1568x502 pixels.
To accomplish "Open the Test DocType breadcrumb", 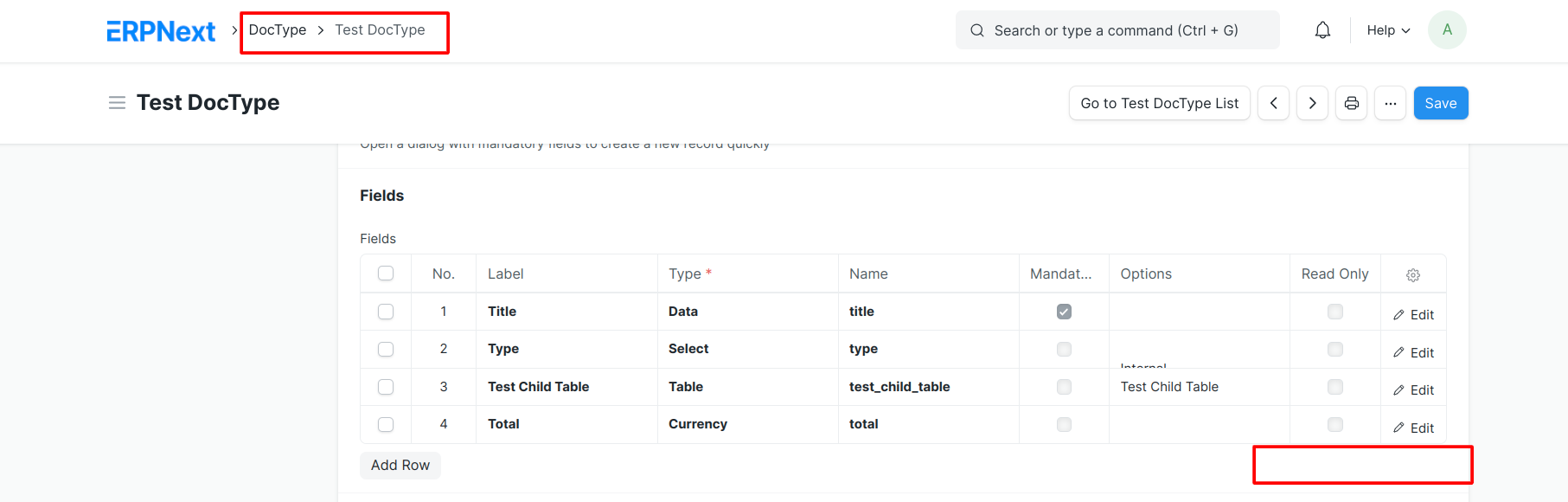I will (x=380, y=30).
